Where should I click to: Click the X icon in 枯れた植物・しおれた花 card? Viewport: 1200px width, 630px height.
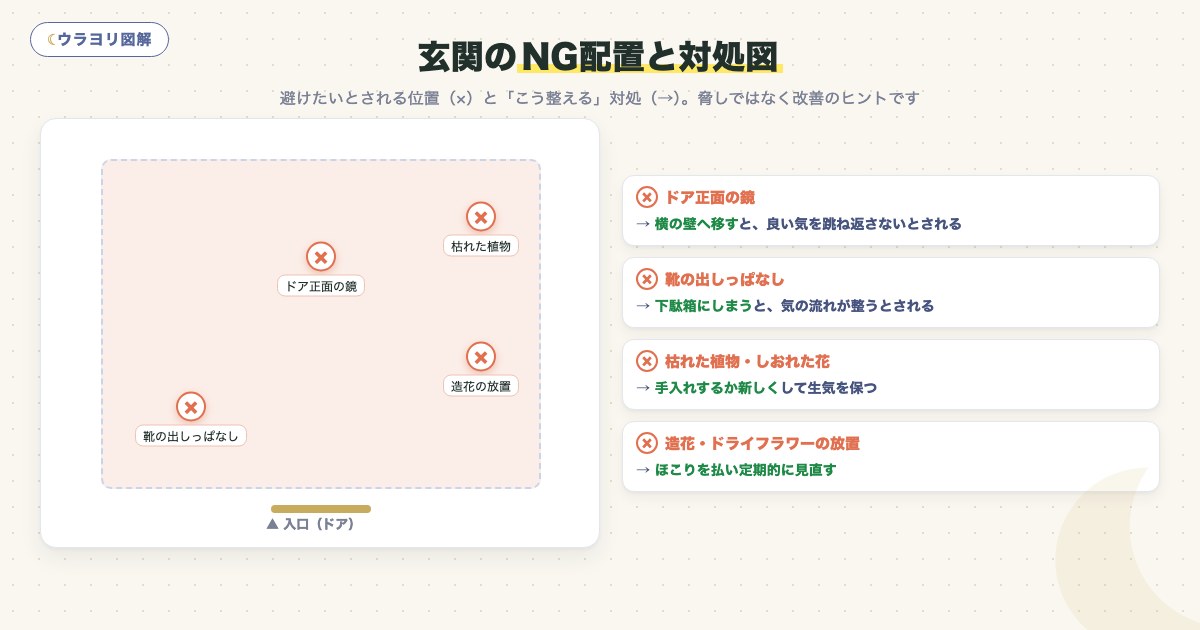coord(647,361)
